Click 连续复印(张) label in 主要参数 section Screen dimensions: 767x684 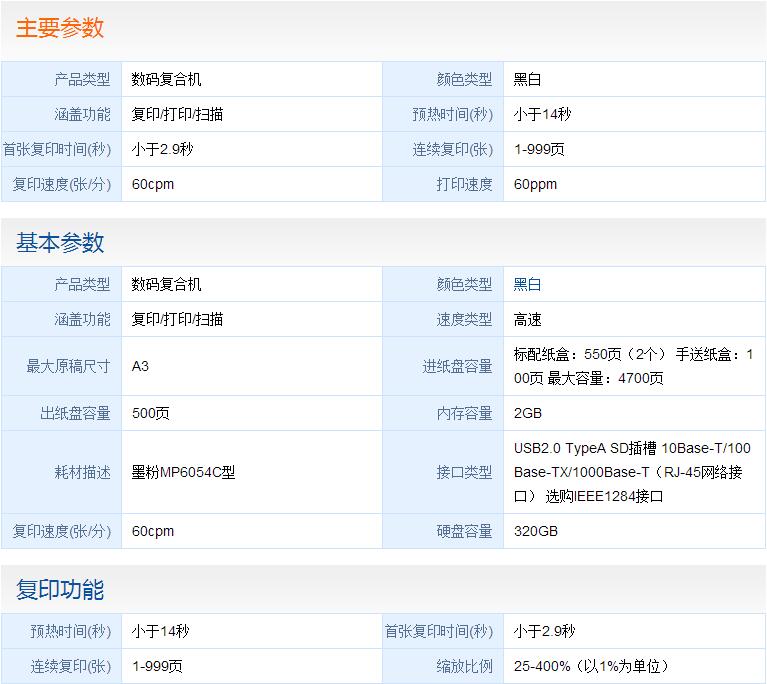[x=452, y=149]
